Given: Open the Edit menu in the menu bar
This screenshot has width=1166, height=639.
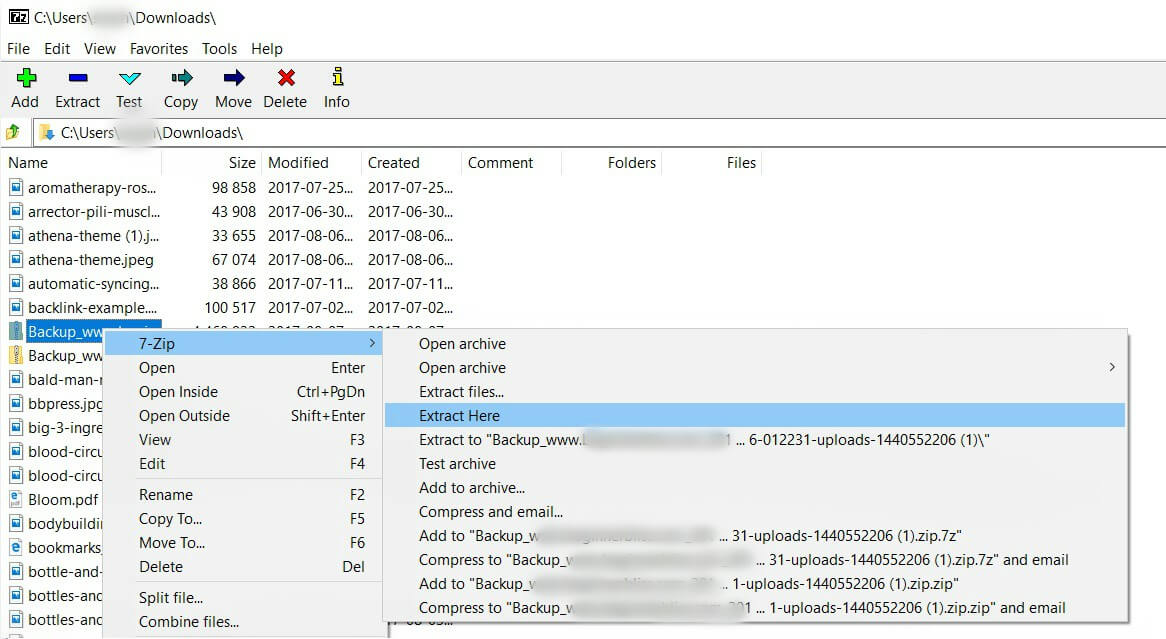Looking at the screenshot, I should pyautogui.click(x=57, y=48).
